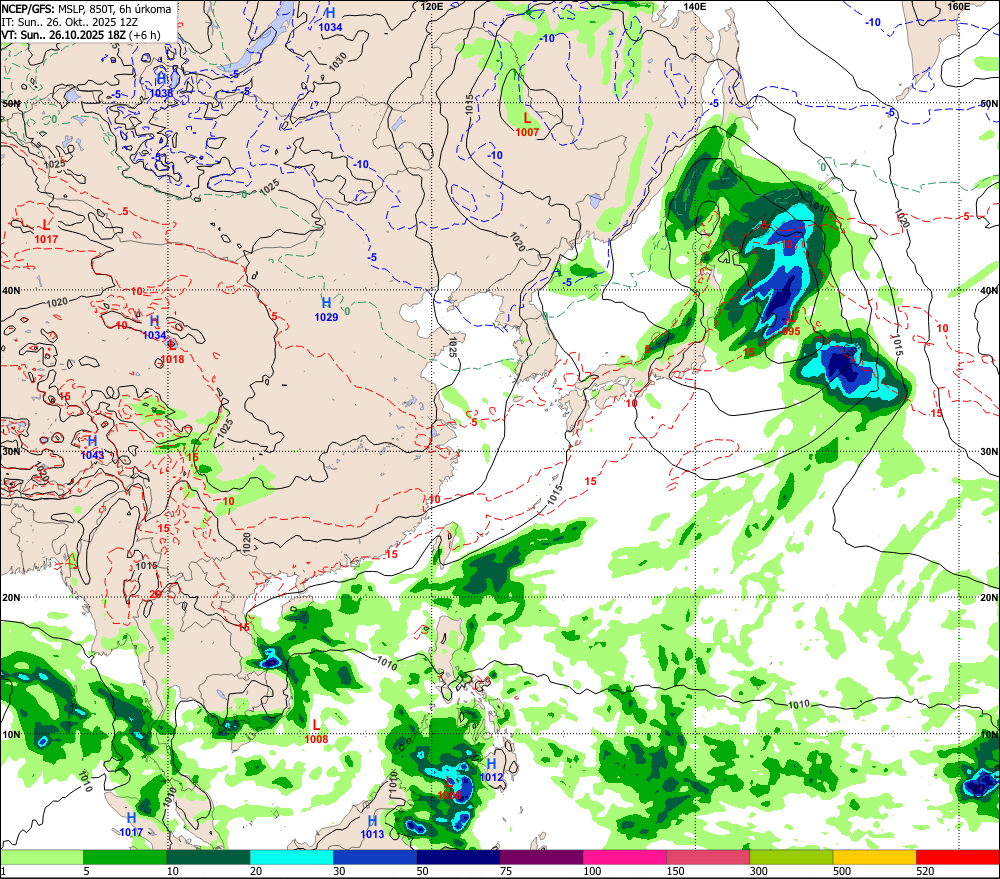
Task: Click the 1030 isobar label
Action: pos(338,61)
